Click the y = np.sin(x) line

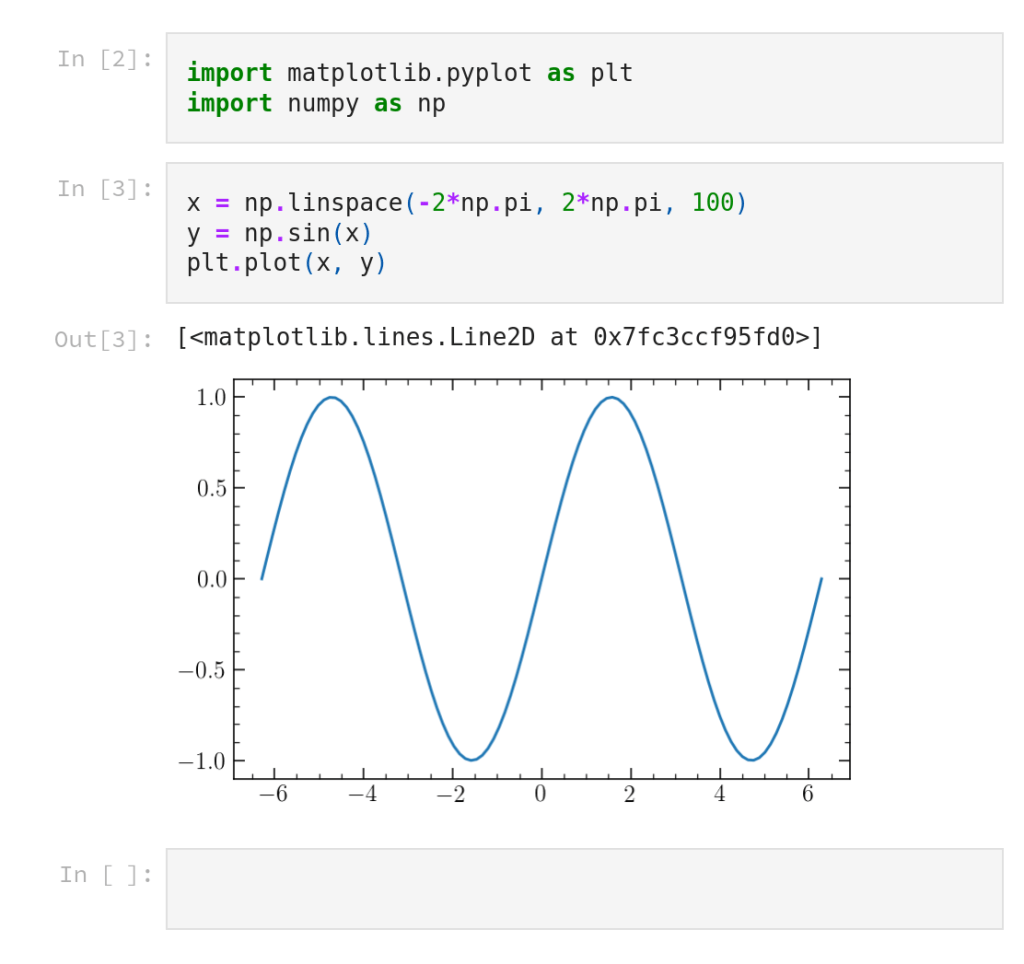coord(279,233)
